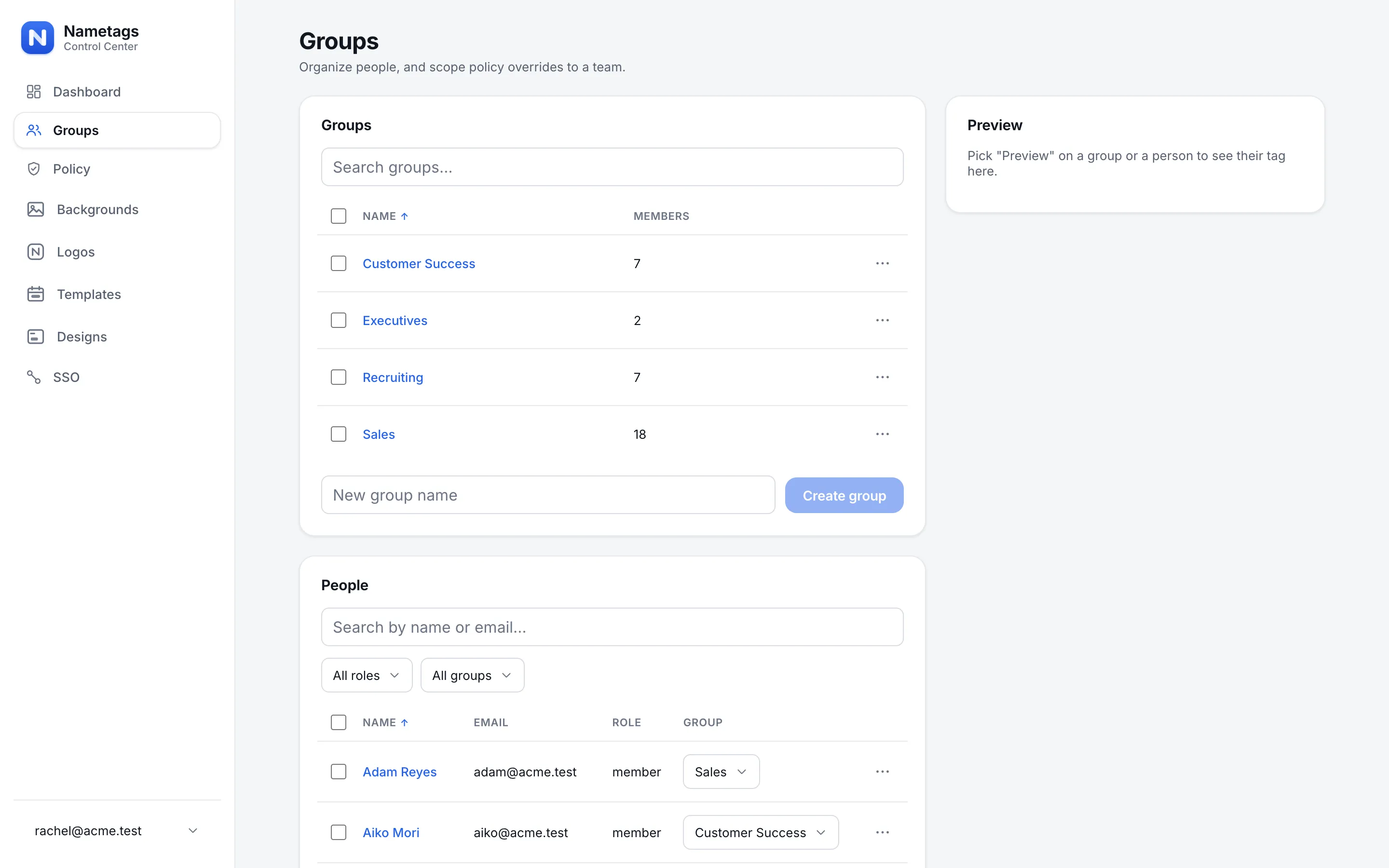Expand the rachel@acme.test account menu
Image resolution: width=1389 pixels, height=868 pixels.
117,831
